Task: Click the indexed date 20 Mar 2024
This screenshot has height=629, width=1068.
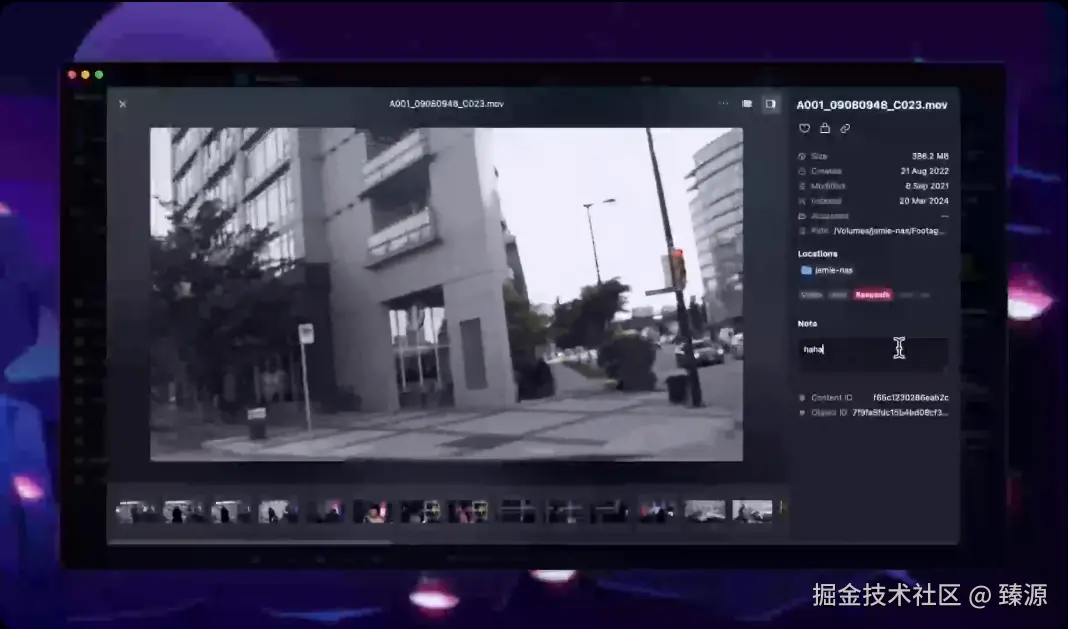Action: pyautogui.click(x=924, y=201)
